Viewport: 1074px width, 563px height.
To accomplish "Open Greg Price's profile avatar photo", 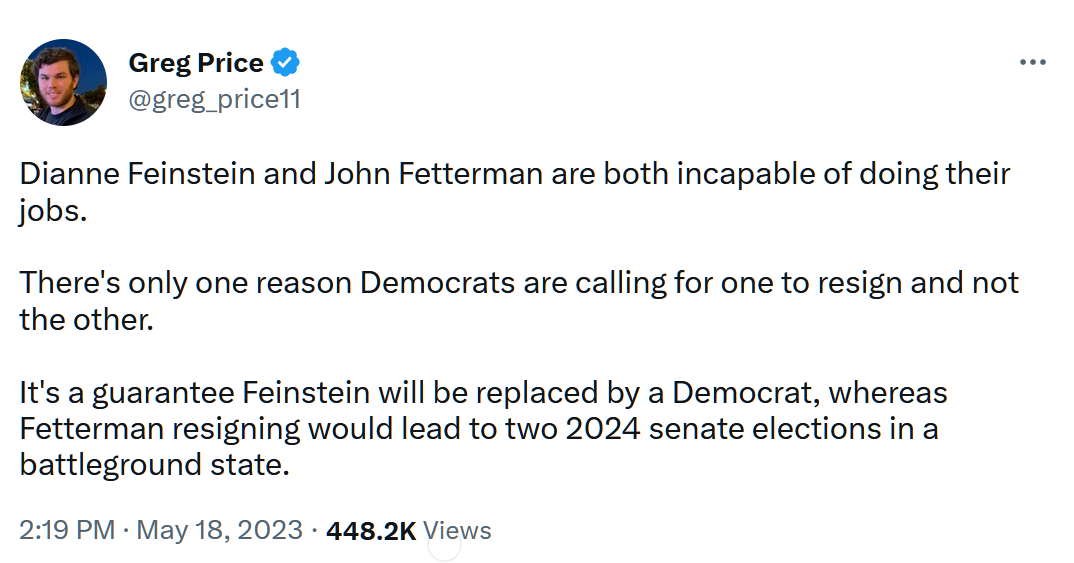I will (x=63, y=82).
